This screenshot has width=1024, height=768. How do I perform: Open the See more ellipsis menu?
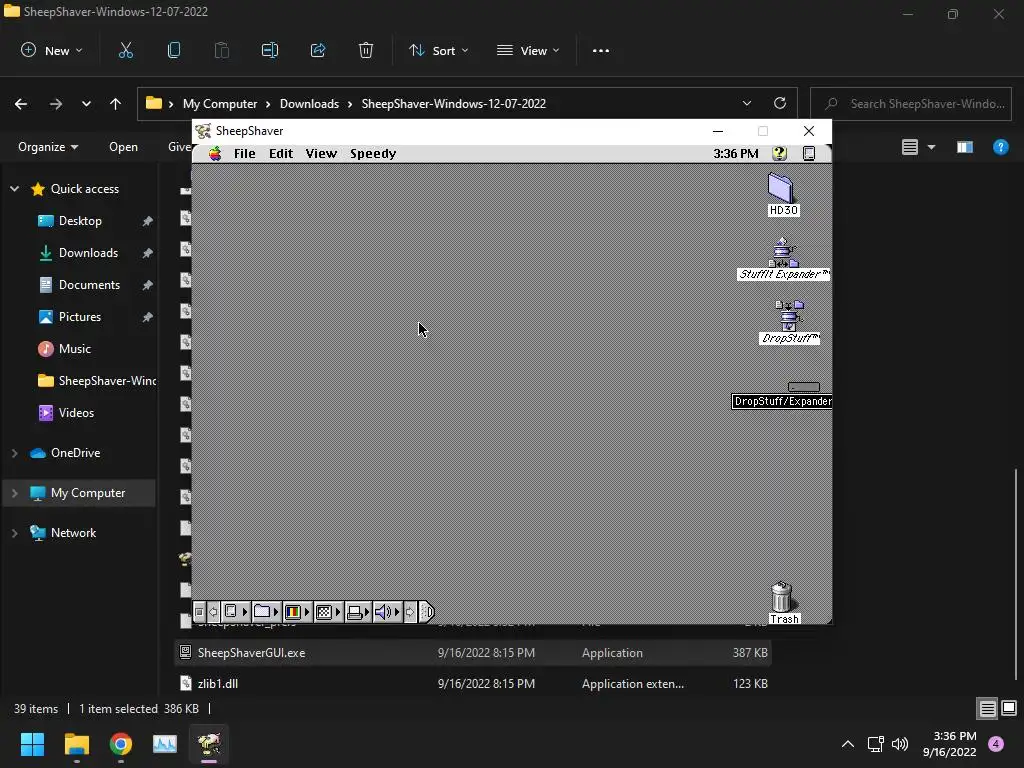(601, 50)
